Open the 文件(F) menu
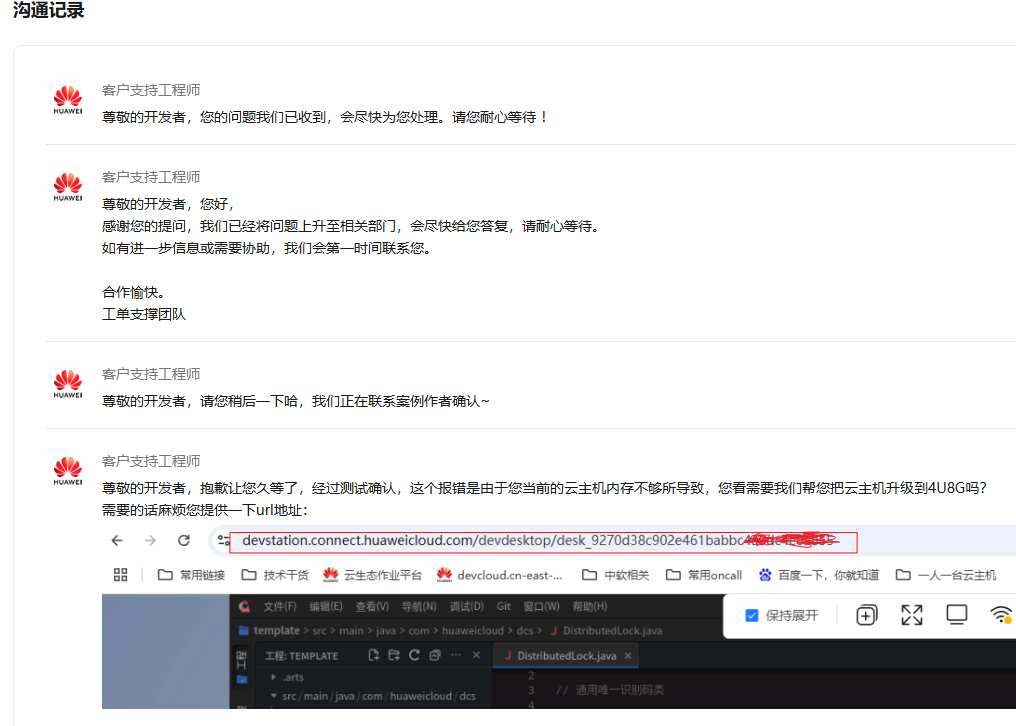Screen dimensions: 1016x726 [x=279, y=606]
